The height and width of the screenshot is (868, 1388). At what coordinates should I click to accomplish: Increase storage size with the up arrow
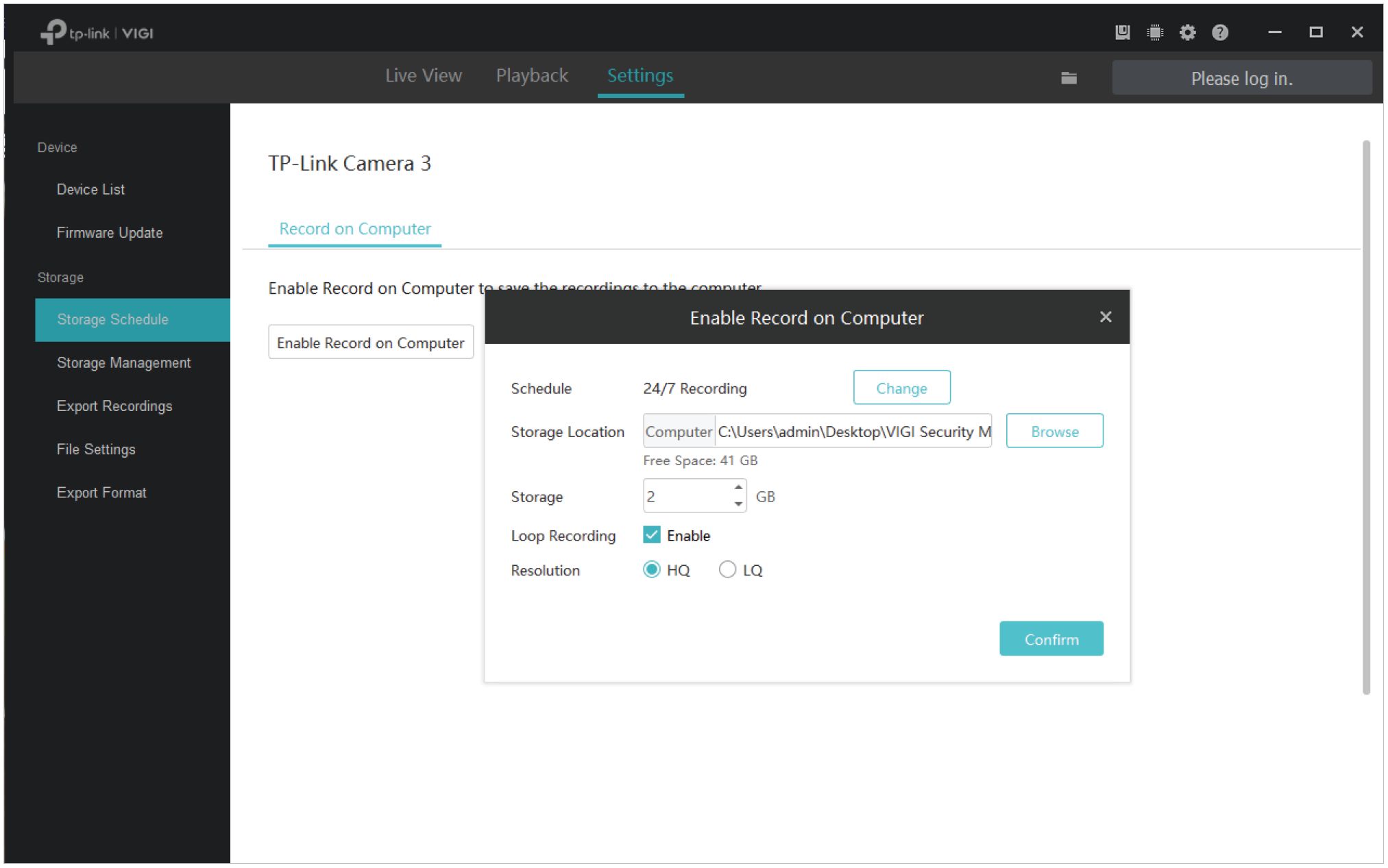tap(738, 487)
